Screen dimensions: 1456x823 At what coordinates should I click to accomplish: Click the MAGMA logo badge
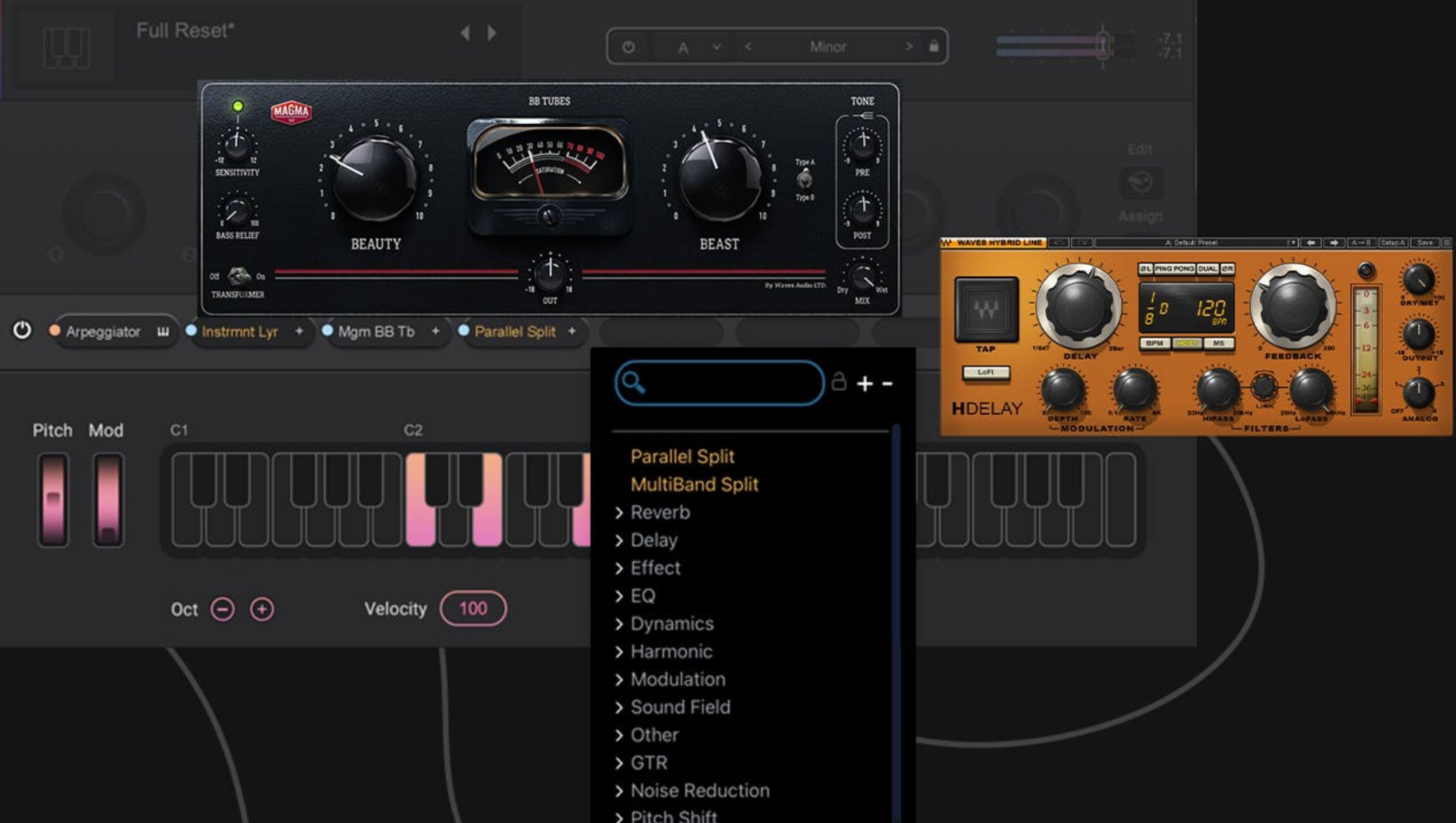coord(291,111)
